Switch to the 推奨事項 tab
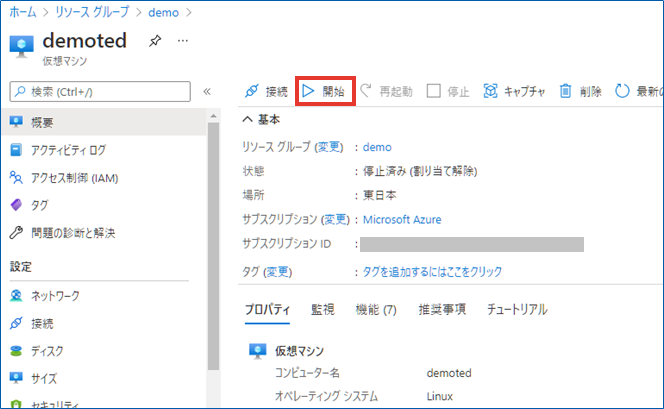664x409 pixels. tap(442, 310)
